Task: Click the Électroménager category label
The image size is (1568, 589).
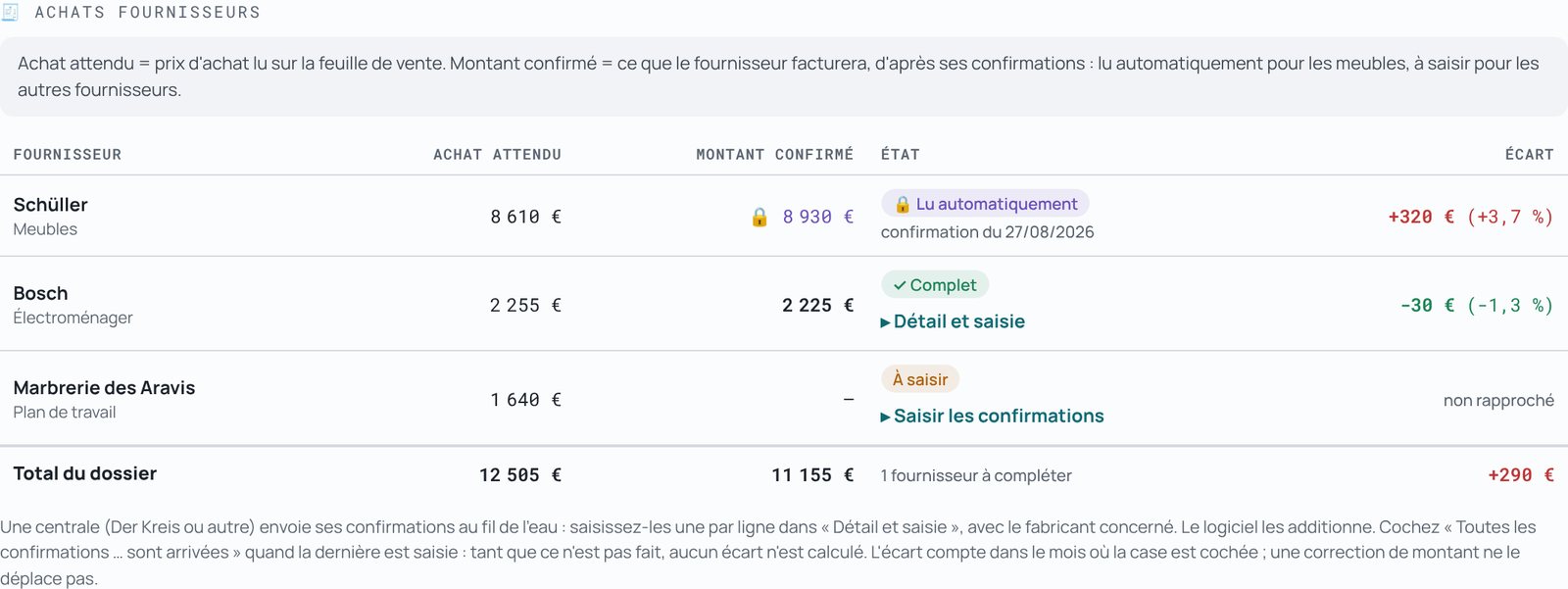Action: [x=73, y=318]
